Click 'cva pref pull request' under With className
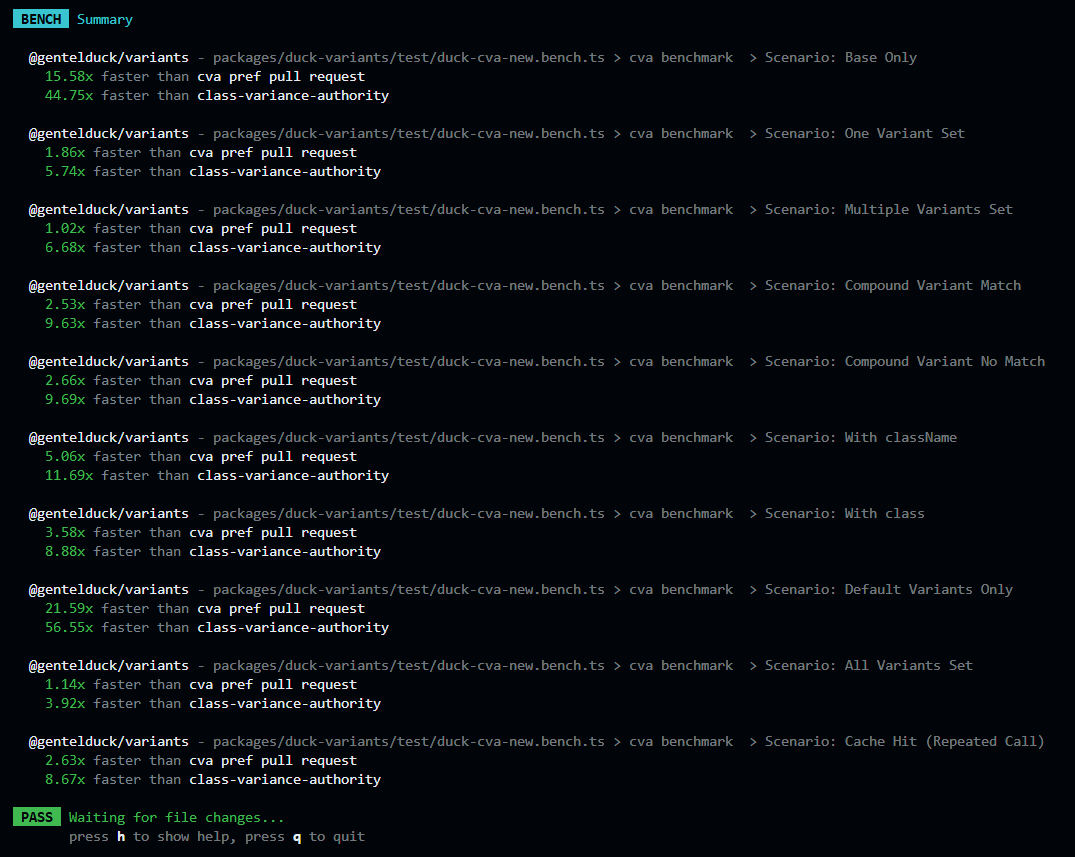1075x857 pixels. click(x=273, y=457)
